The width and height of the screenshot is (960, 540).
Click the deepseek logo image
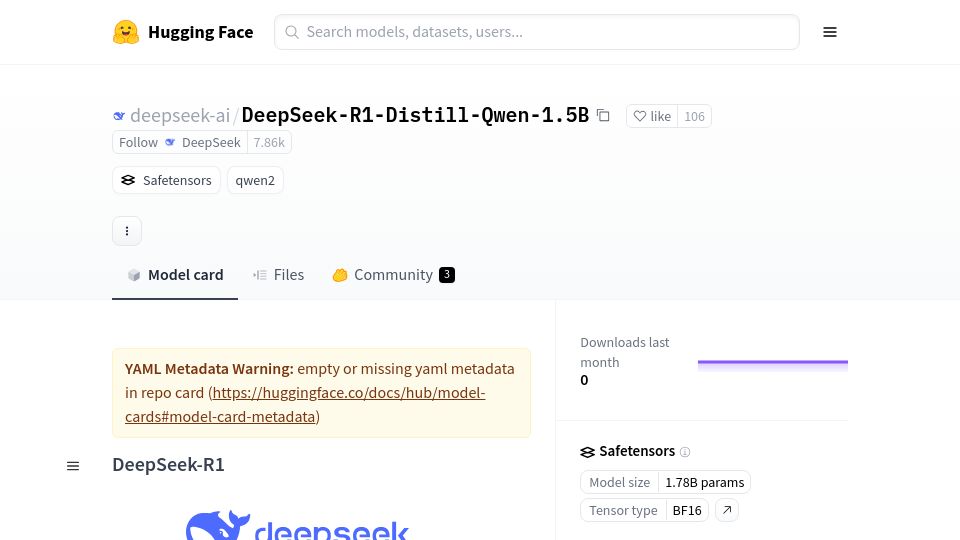click(297, 525)
